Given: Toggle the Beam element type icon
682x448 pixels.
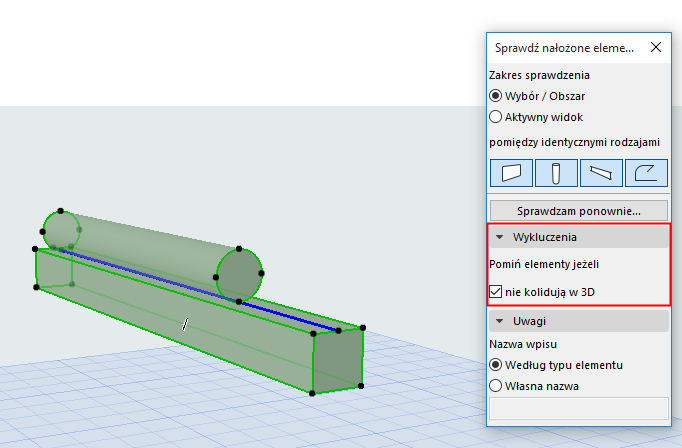Looking at the screenshot, I should pos(601,173).
